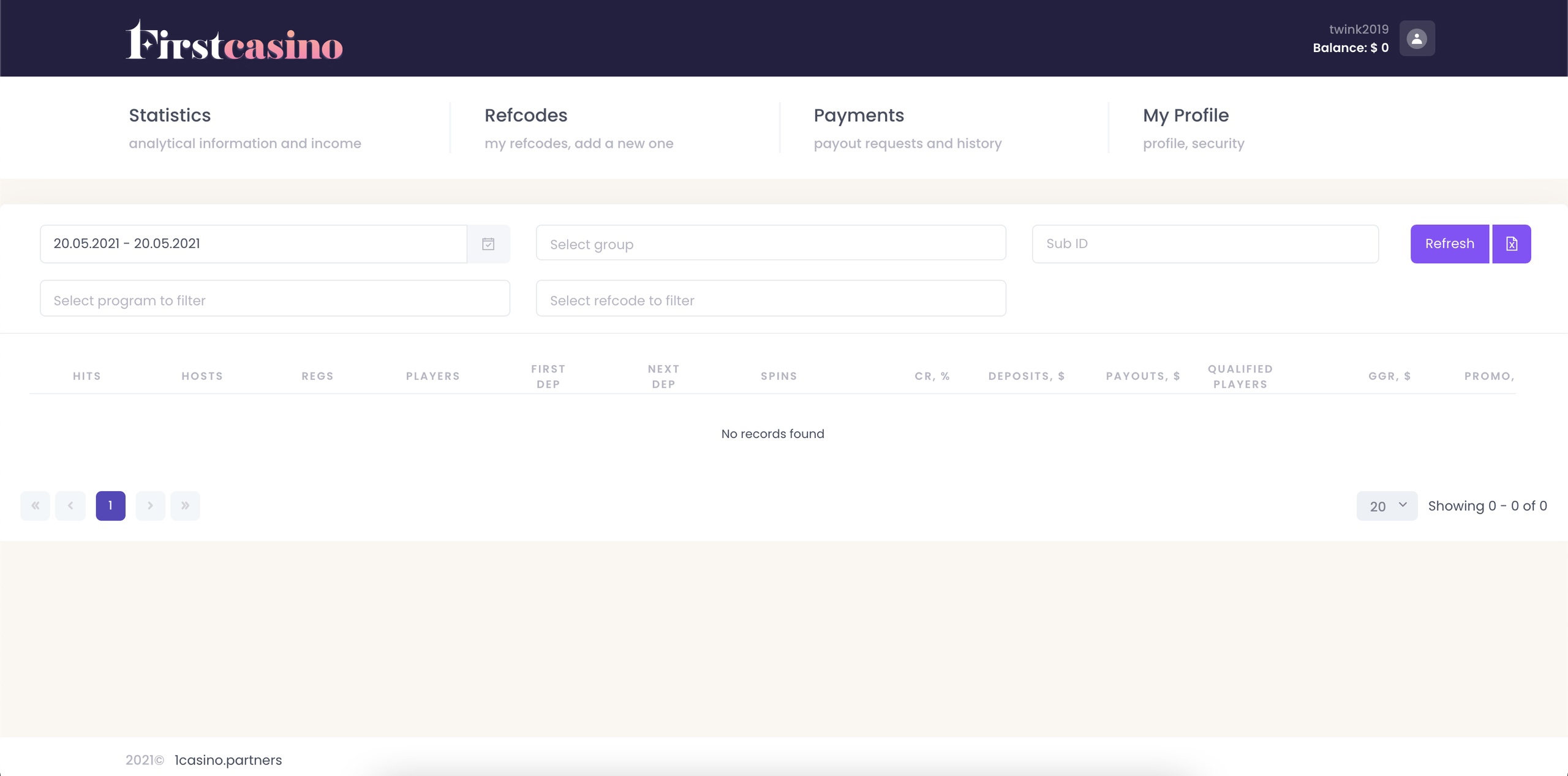Go to the previous page
This screenshot has width=1568, height=776.
pos(70,505)
